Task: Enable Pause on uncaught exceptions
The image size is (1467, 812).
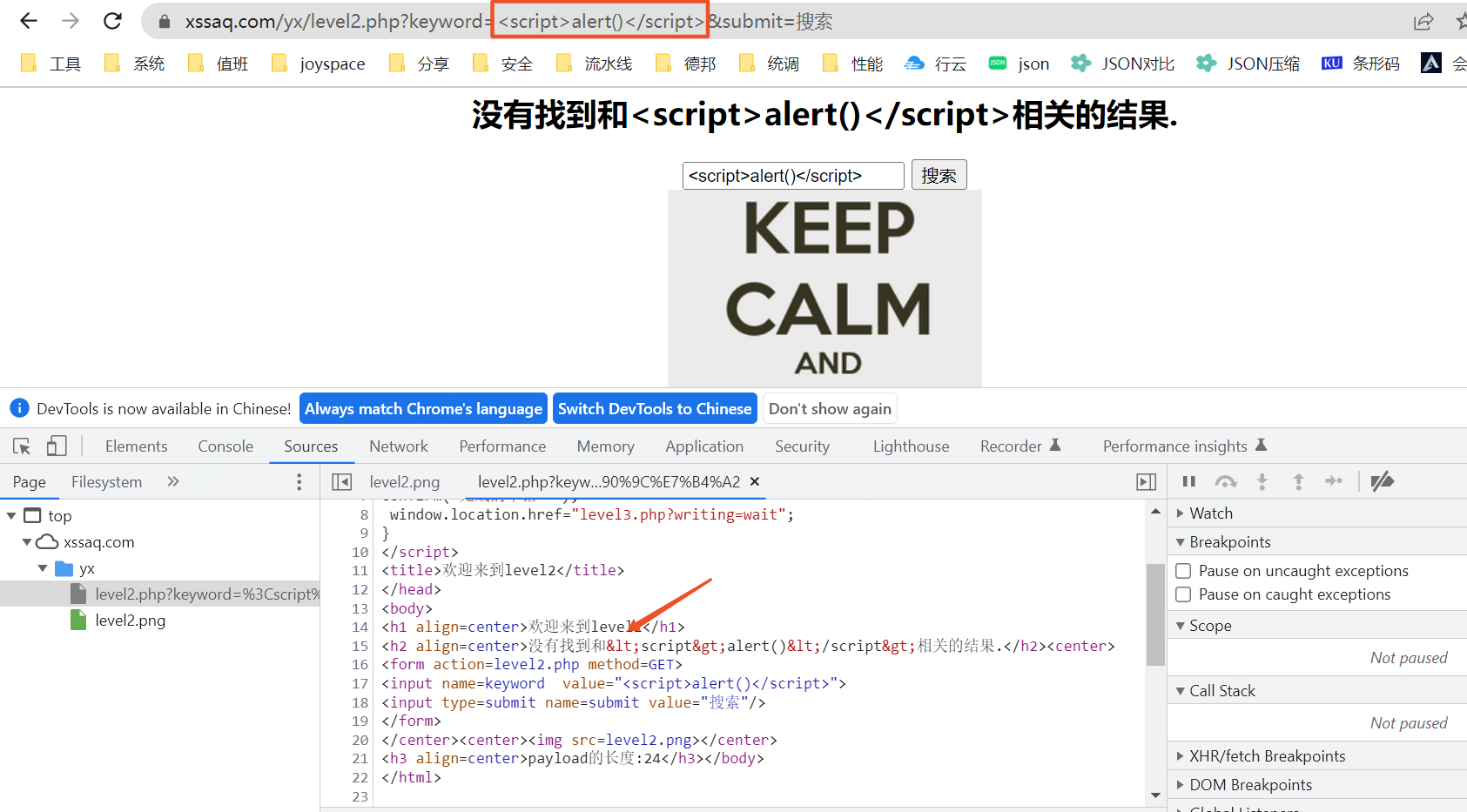Action: 1183,571
